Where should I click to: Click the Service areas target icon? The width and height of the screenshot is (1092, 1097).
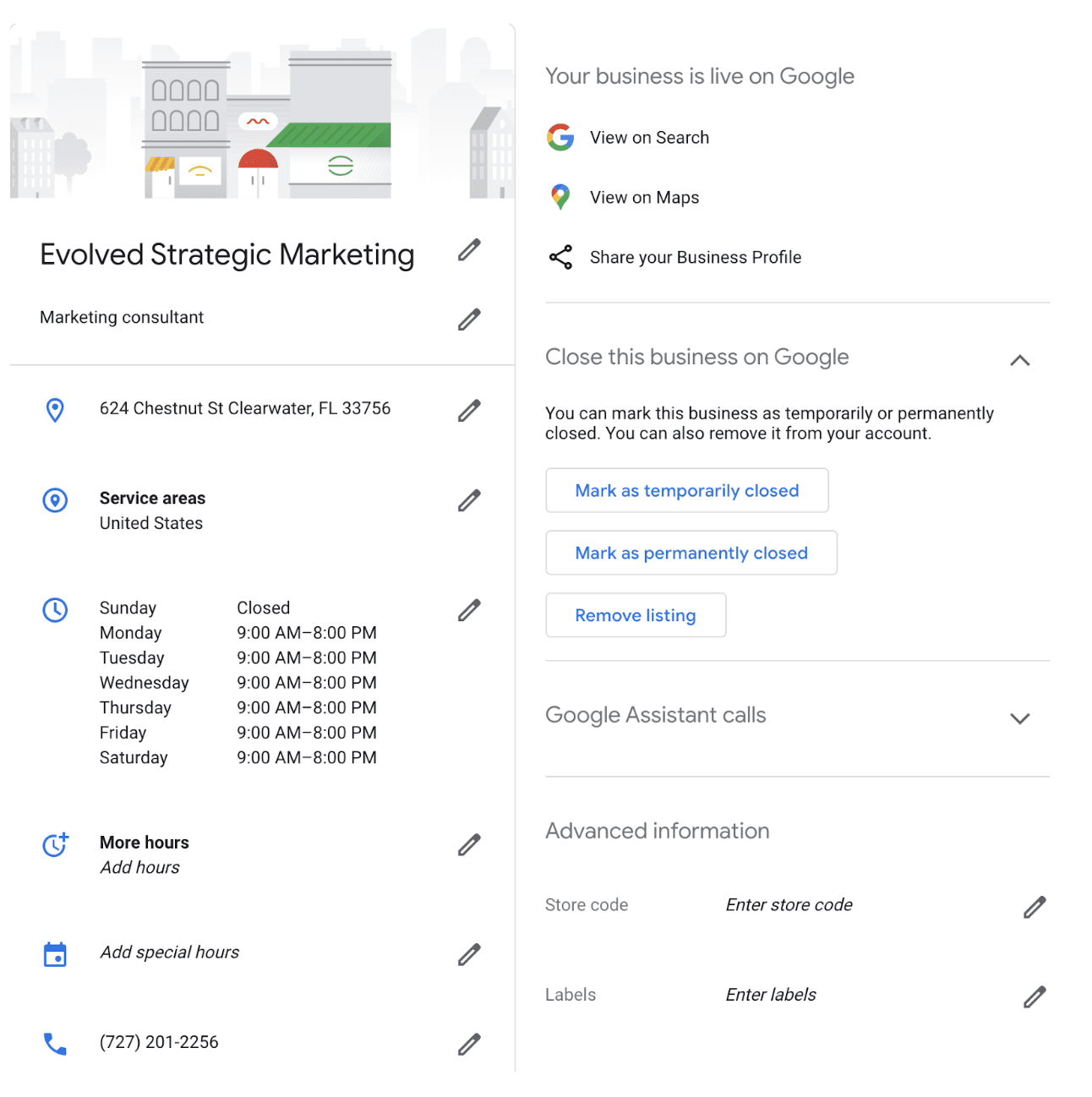(55, 500)
